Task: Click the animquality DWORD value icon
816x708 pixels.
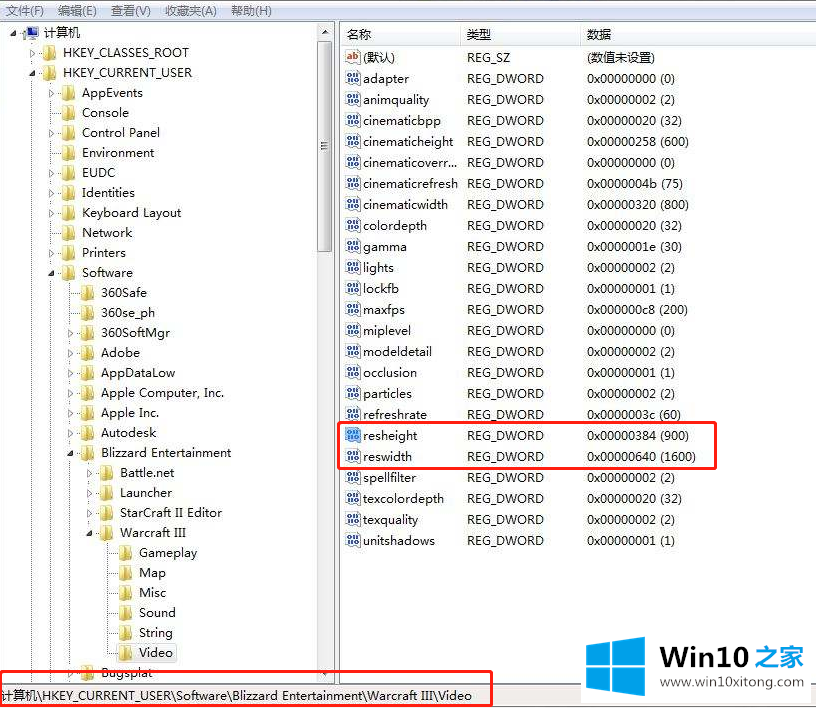Action: 353,99
